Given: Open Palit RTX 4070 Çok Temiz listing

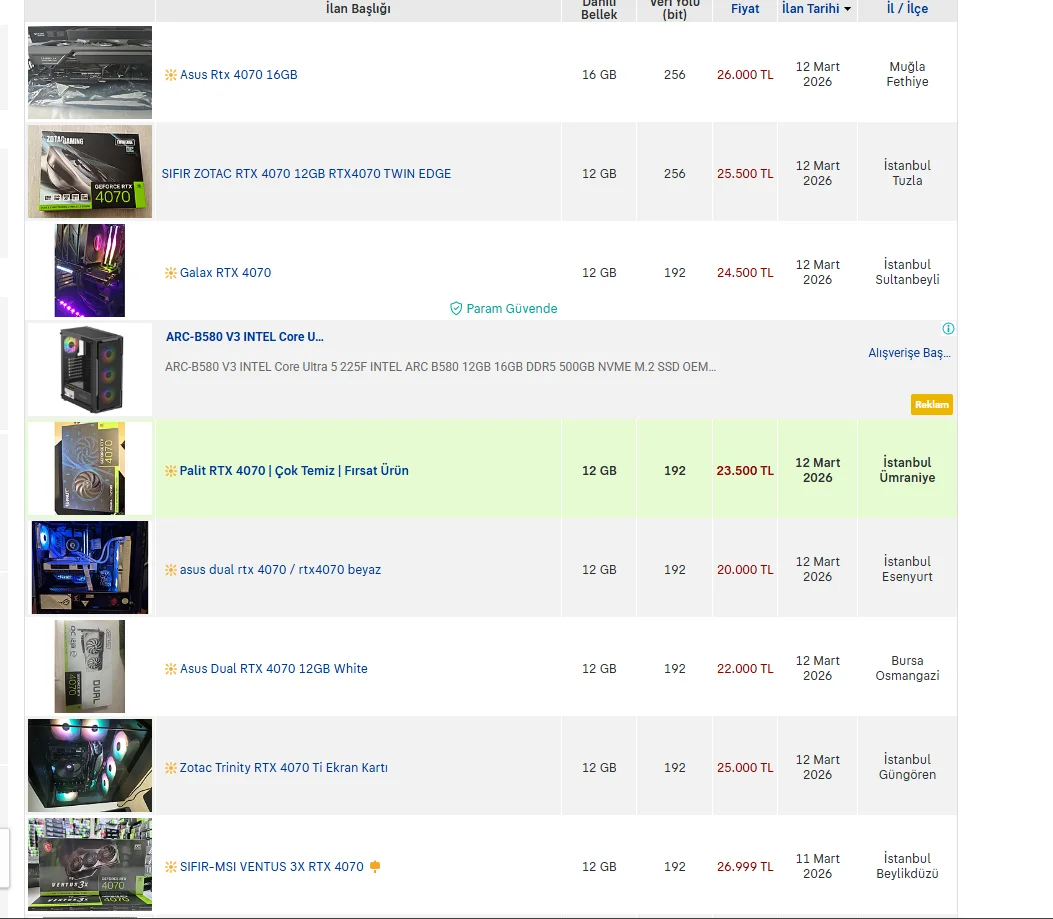Looking at the screenshot, I should click(294, 471).
